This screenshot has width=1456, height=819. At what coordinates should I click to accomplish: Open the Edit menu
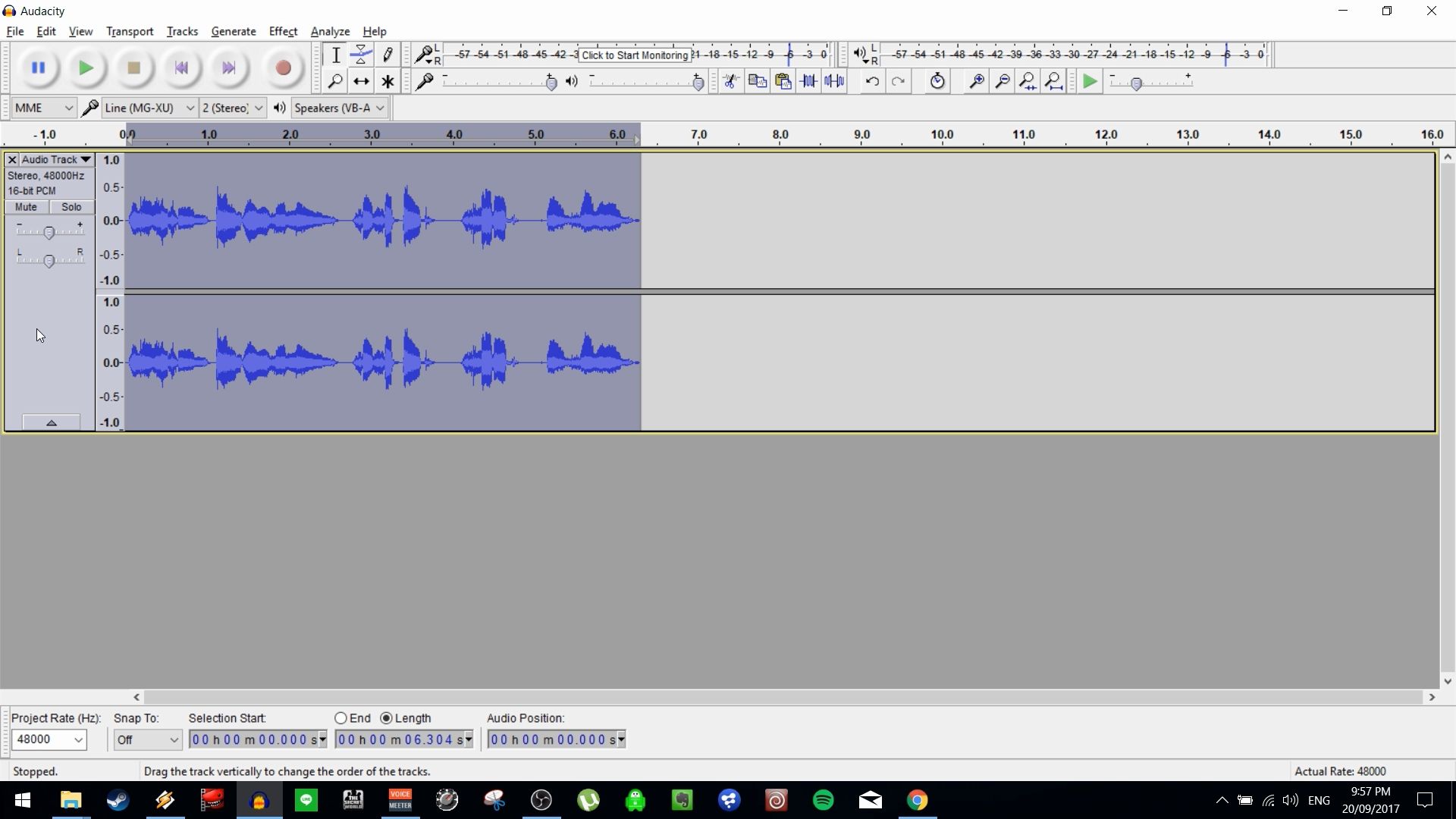coord(46,31)
